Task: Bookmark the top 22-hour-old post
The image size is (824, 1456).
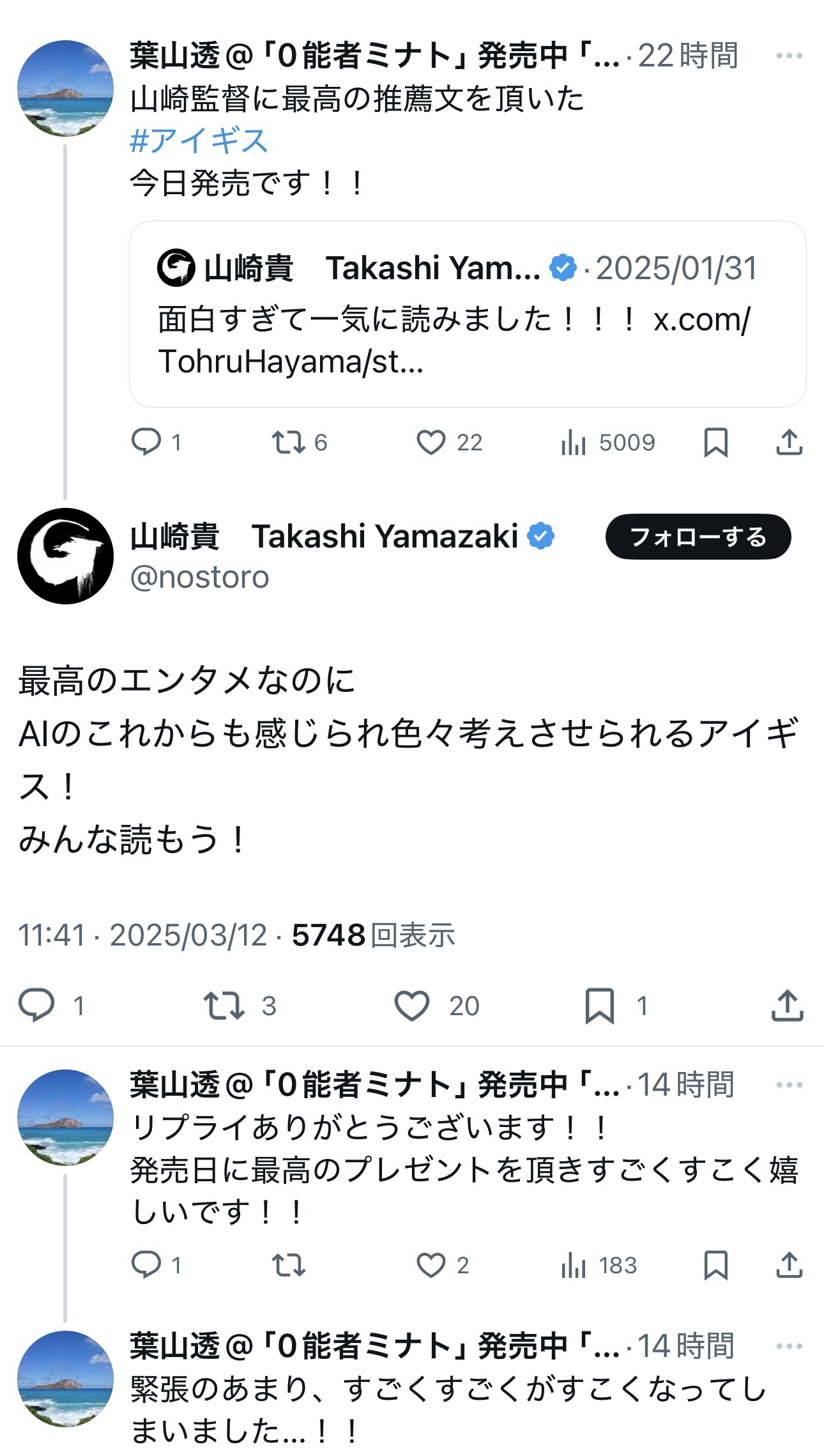Action: (x=715, y=442)
